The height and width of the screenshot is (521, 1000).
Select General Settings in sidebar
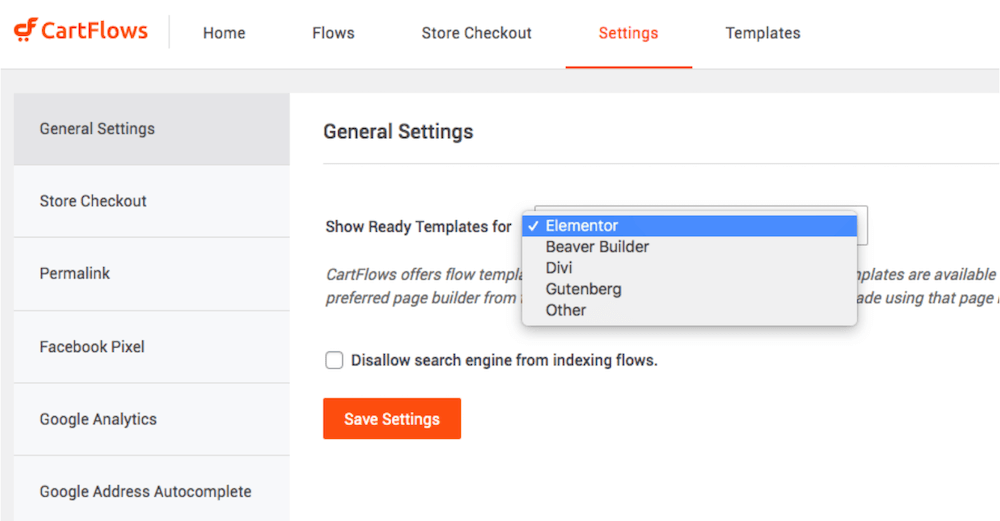(152, 129)
